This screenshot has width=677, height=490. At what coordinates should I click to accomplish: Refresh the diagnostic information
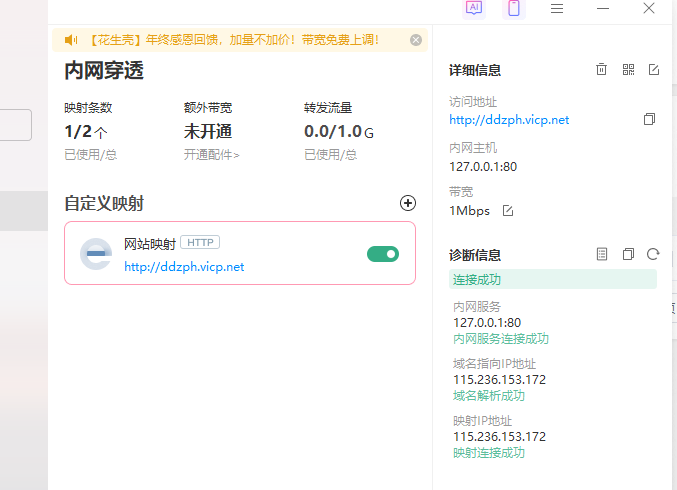654,254
